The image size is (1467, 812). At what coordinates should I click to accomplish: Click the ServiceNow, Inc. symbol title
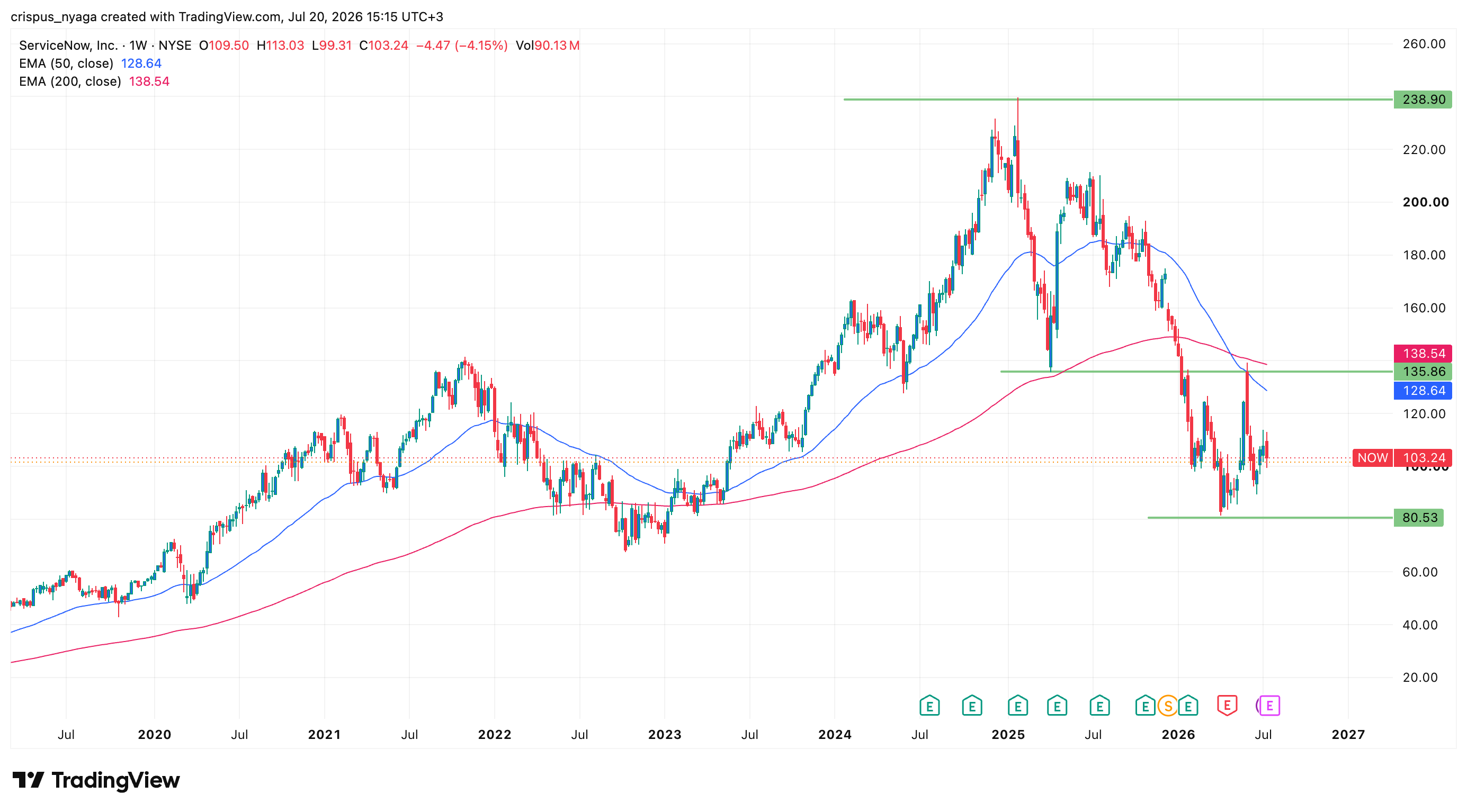[68, 45]
